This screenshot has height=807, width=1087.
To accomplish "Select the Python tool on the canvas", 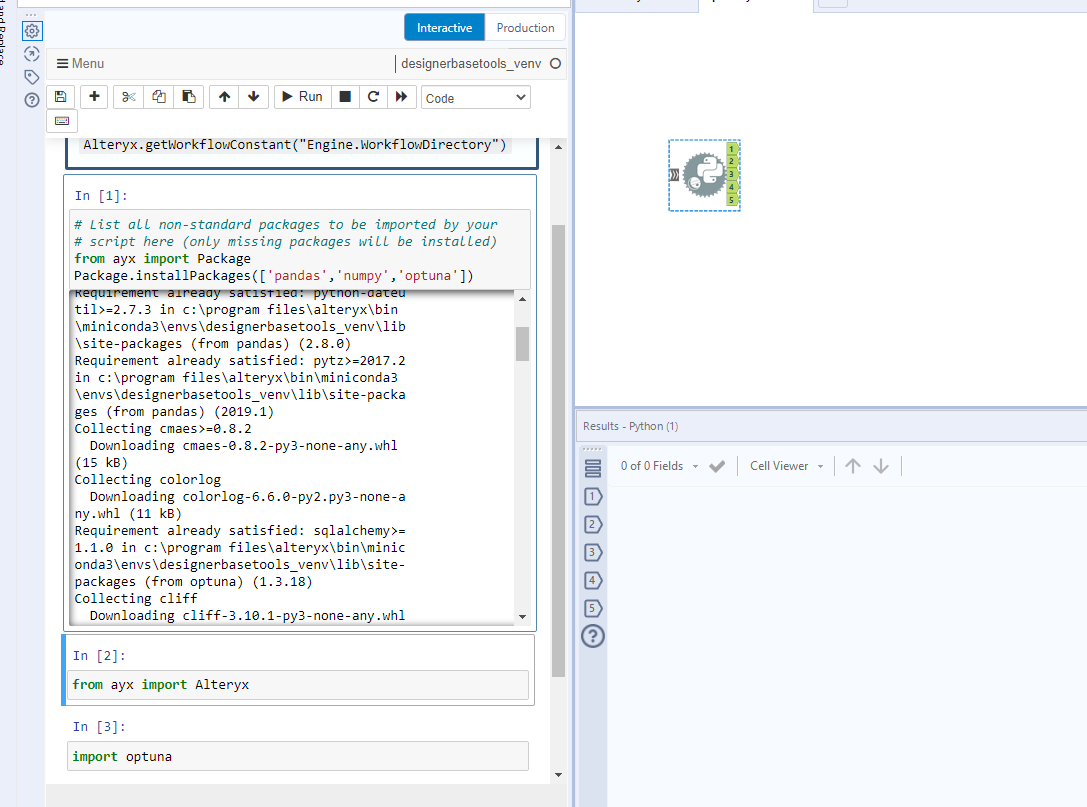I will (x=704, y=175).
